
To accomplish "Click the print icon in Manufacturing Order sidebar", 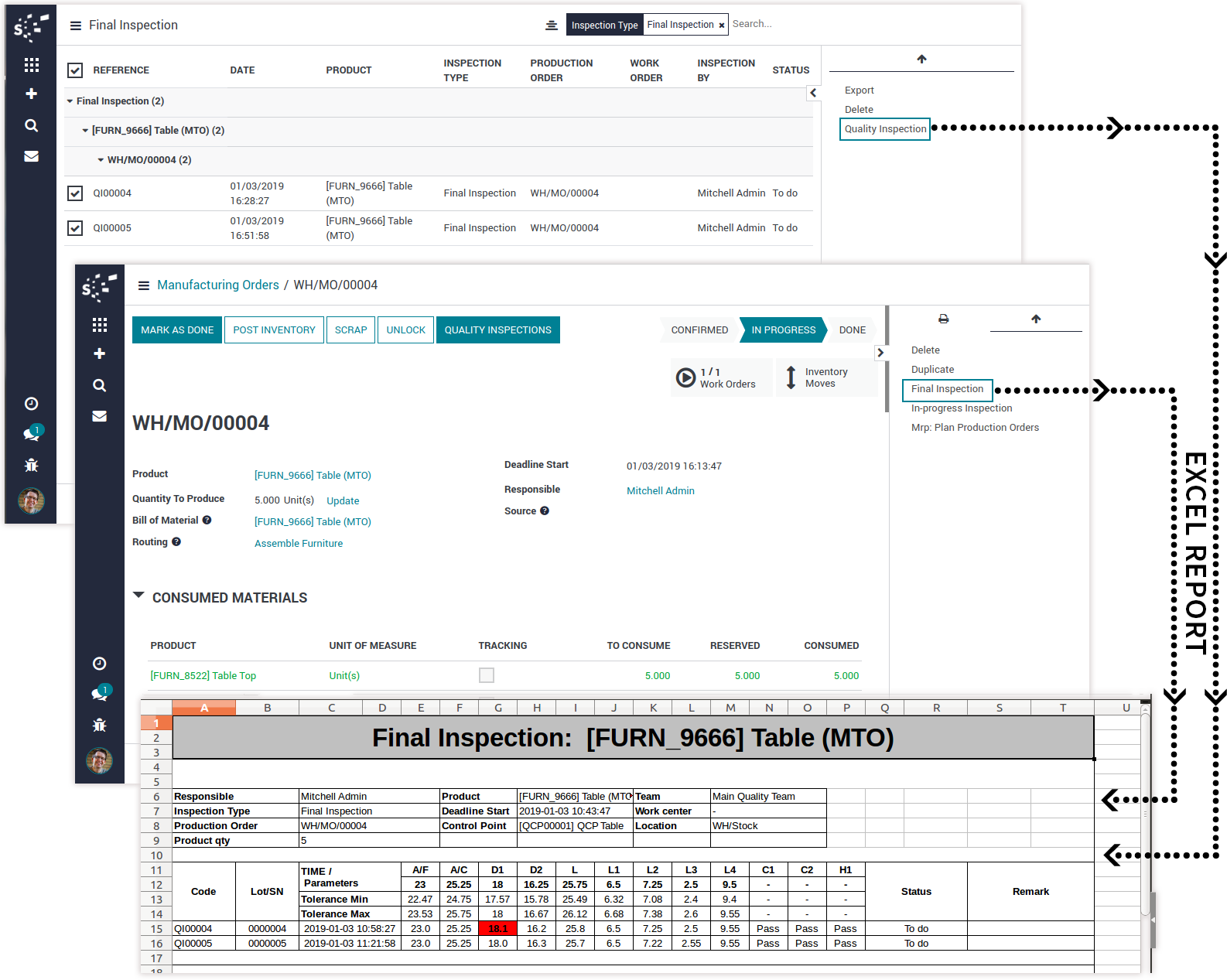I will coord(943,319).
